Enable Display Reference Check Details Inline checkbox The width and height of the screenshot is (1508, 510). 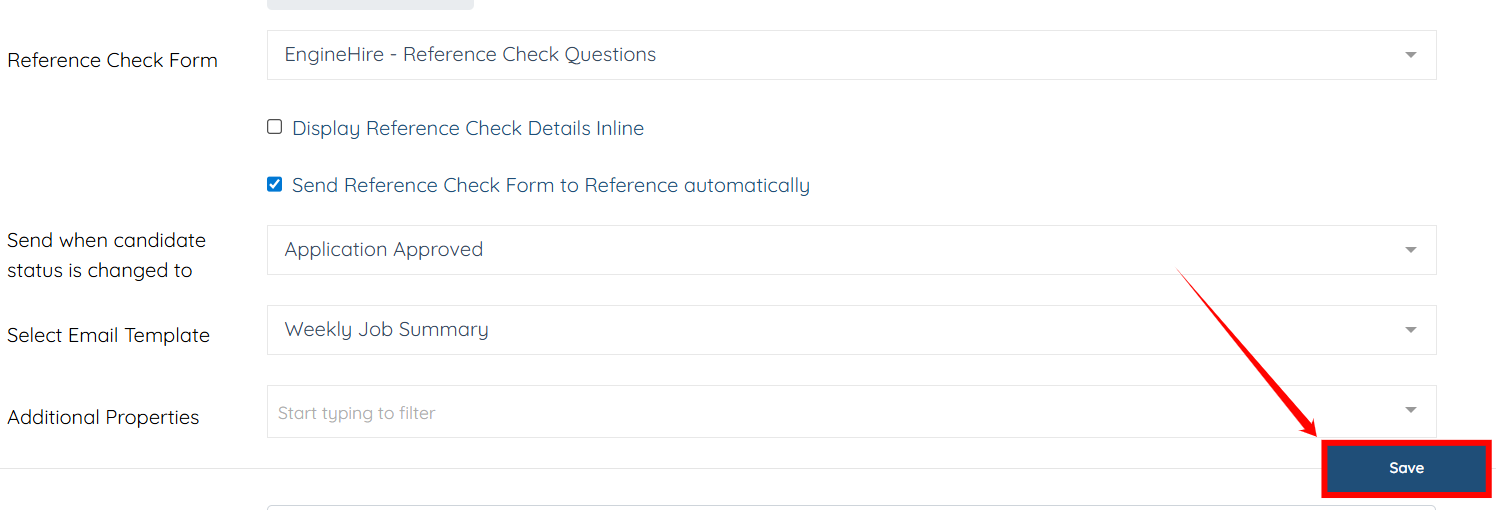tap(275, 127)
